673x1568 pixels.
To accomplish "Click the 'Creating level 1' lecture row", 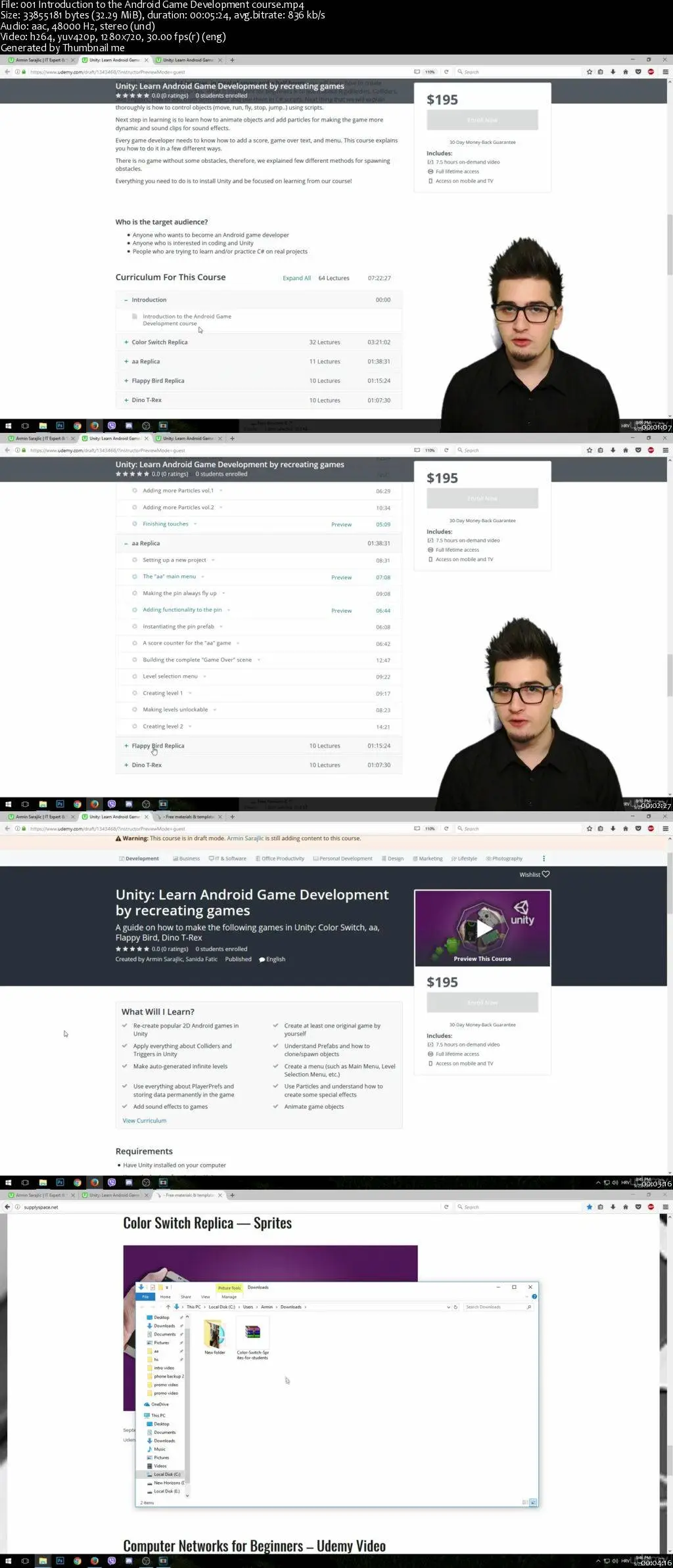I will 259,693.
